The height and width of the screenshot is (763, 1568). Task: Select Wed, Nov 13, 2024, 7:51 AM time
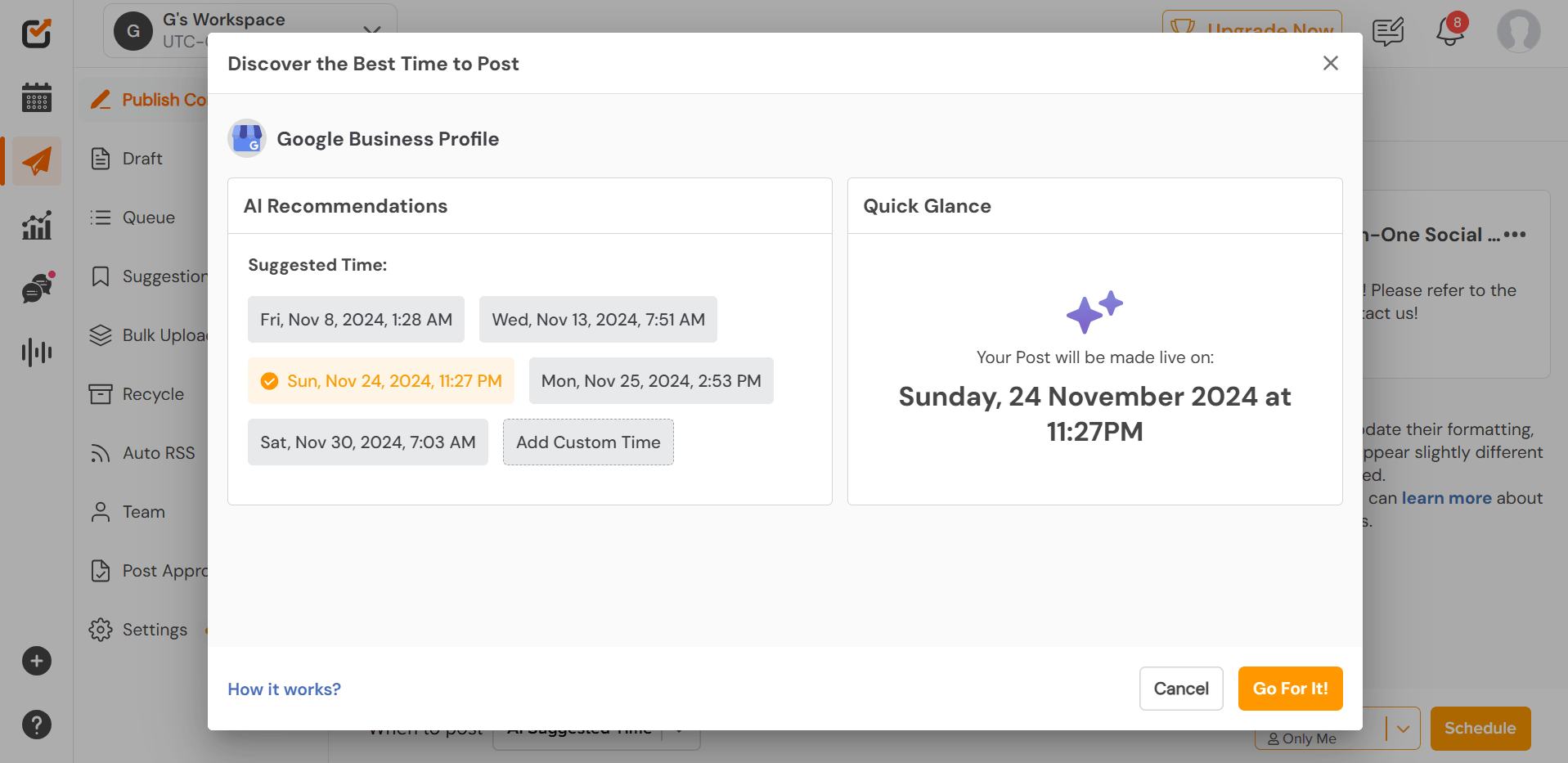[598, 319]
